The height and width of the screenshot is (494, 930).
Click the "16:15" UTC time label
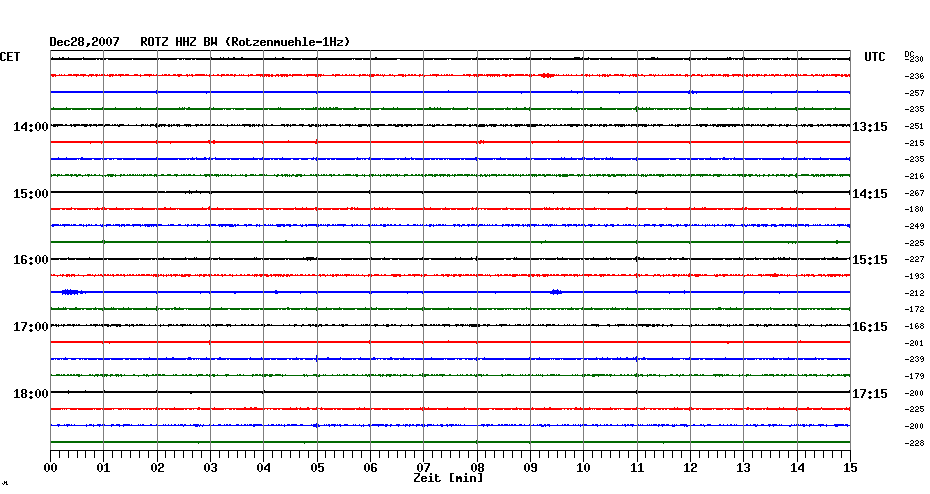pyautogui.click(x=870, y=327)
